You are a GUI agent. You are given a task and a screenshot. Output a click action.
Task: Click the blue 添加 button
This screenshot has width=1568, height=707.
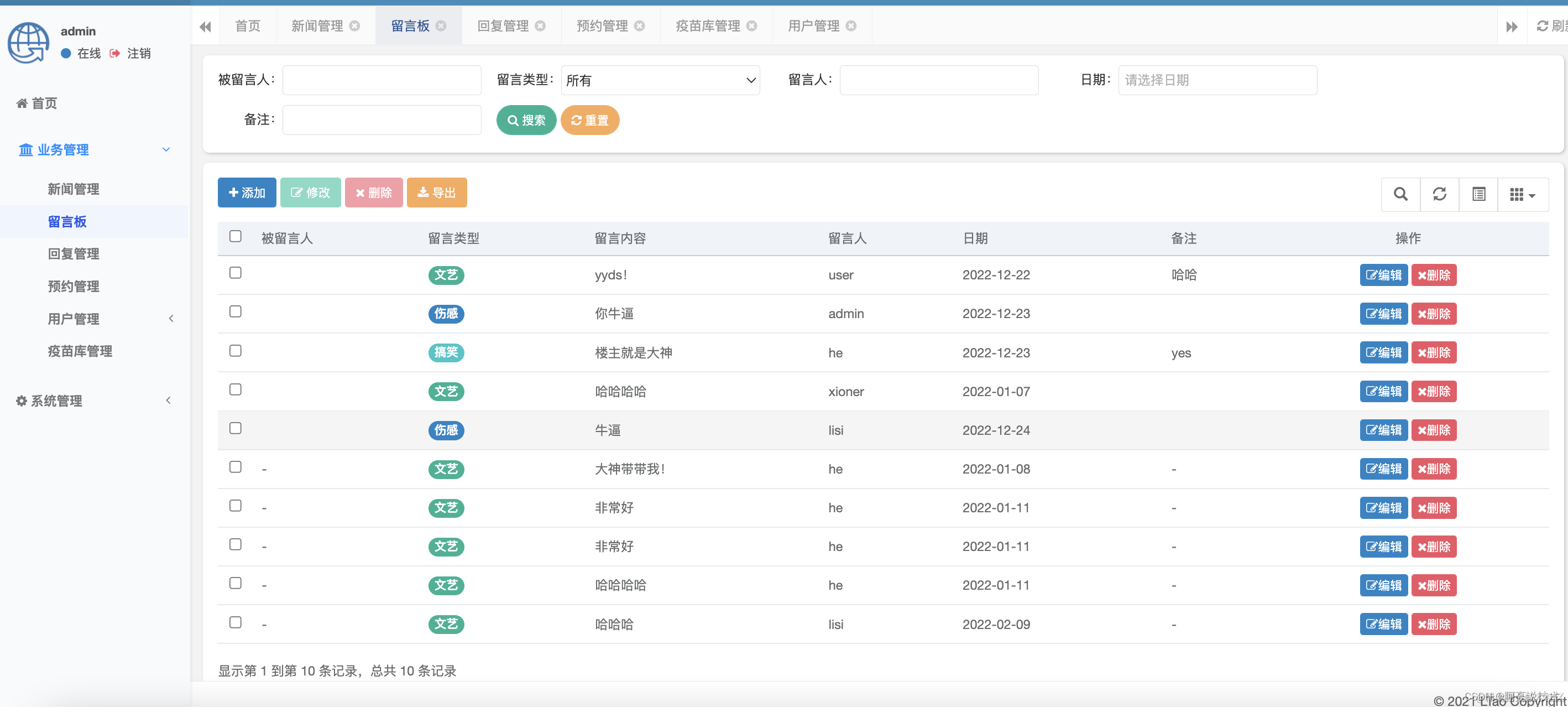point(247,193)
